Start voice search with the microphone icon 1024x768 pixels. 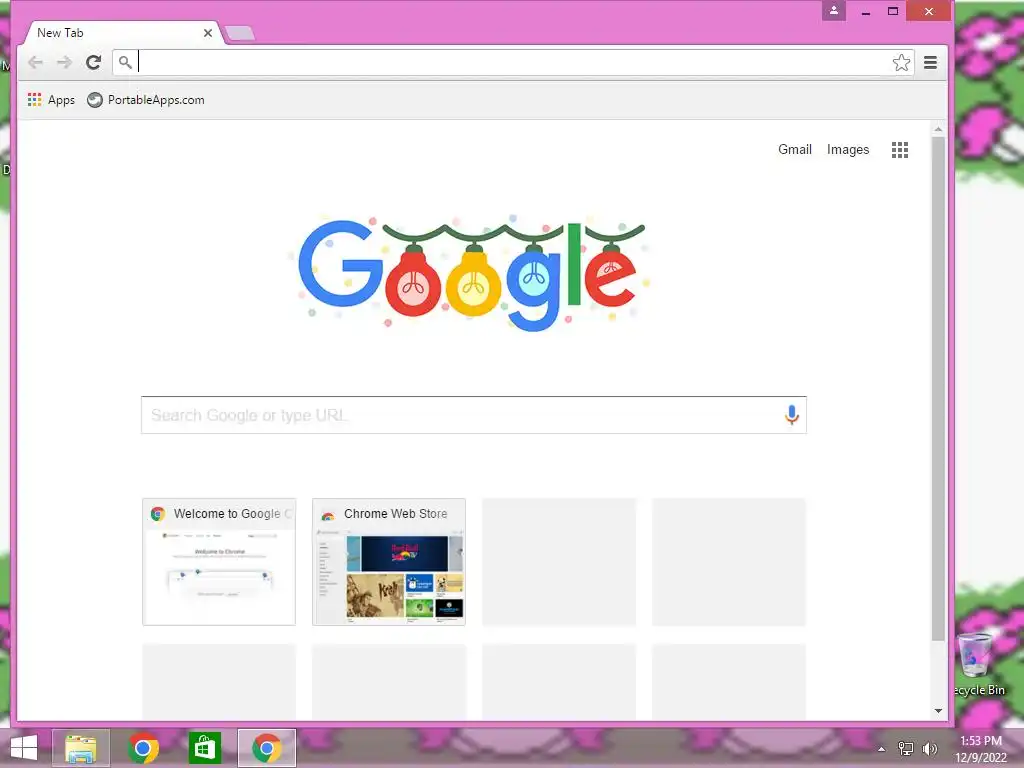click(x=792, y=415)
